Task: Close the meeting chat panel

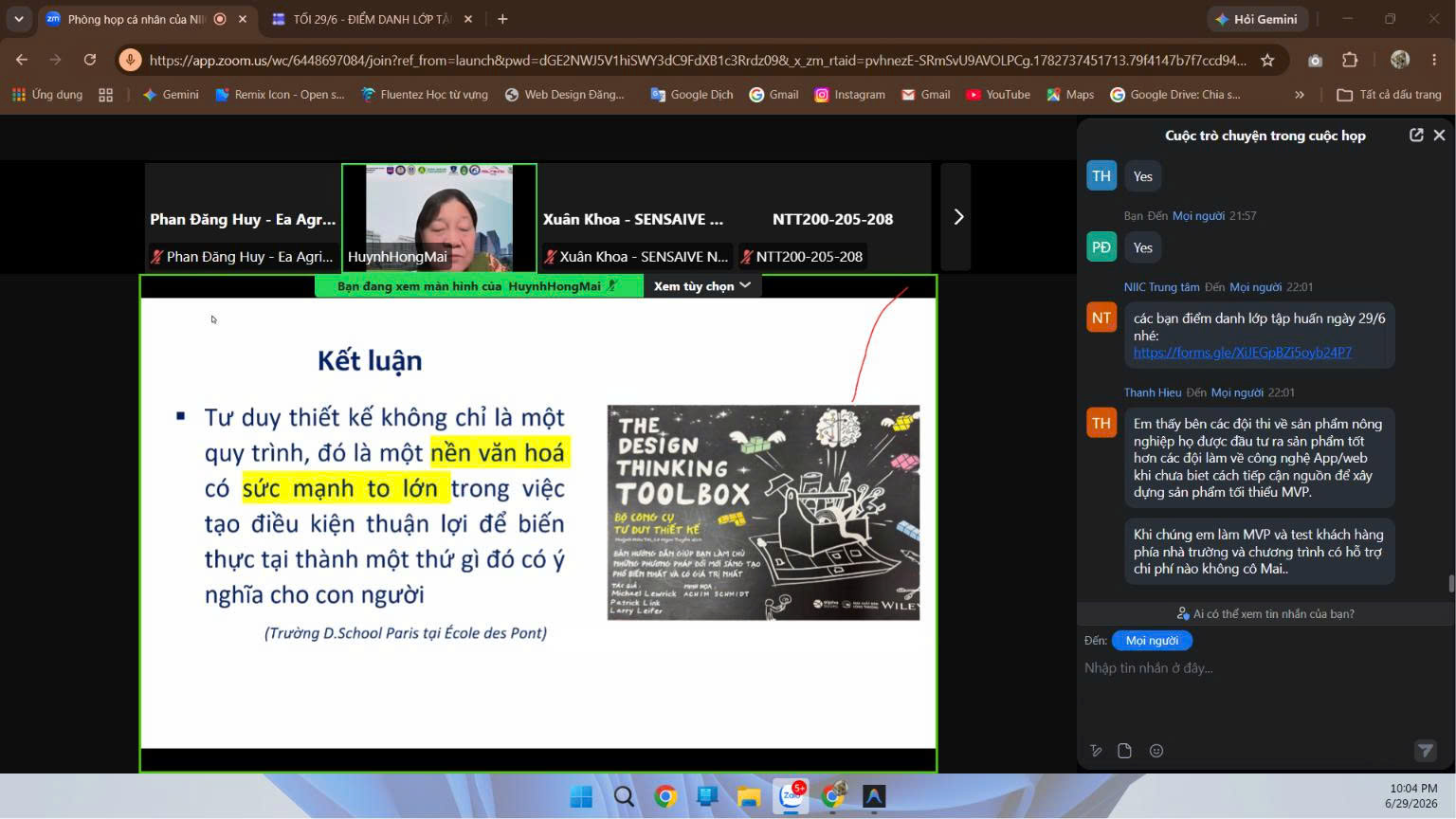Action: pyautogui.click(x=1439, y=136)
